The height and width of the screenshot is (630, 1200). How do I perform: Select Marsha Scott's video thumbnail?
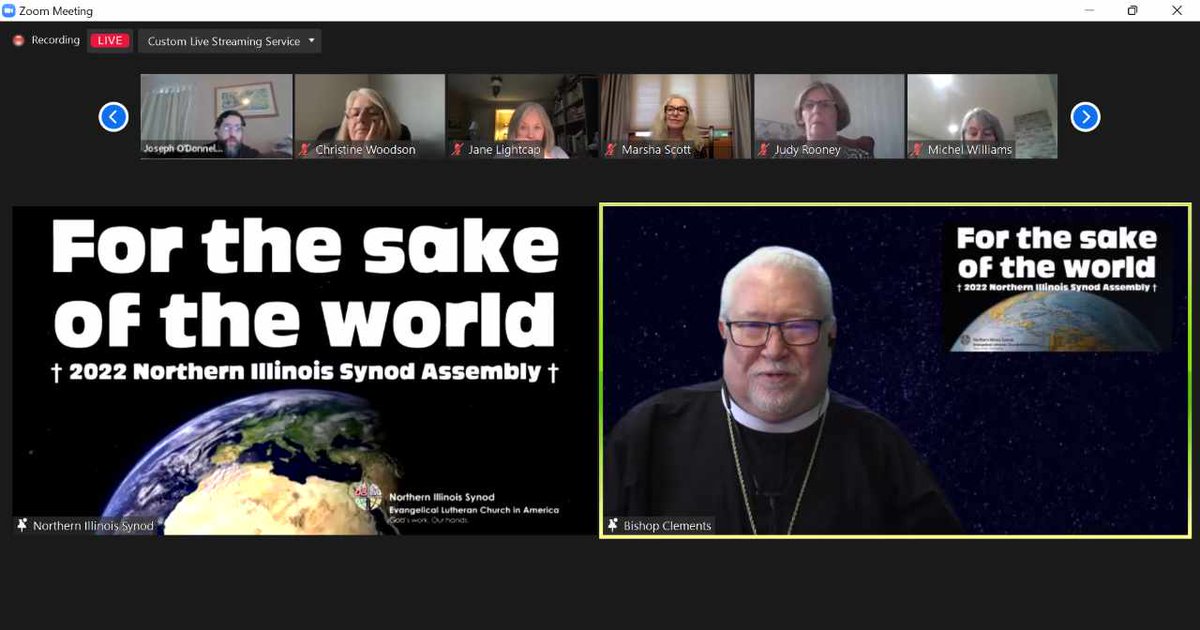coord(676,116)
